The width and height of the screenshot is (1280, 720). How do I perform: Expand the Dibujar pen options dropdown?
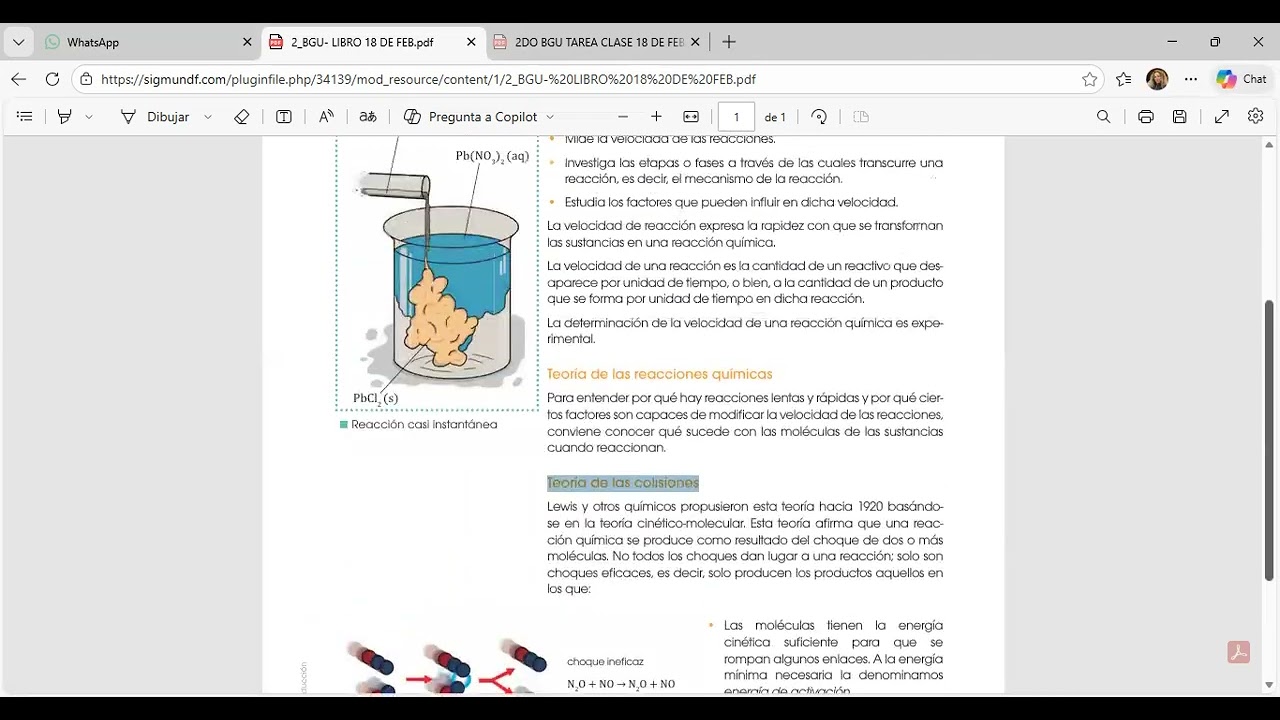click(208, 117)
